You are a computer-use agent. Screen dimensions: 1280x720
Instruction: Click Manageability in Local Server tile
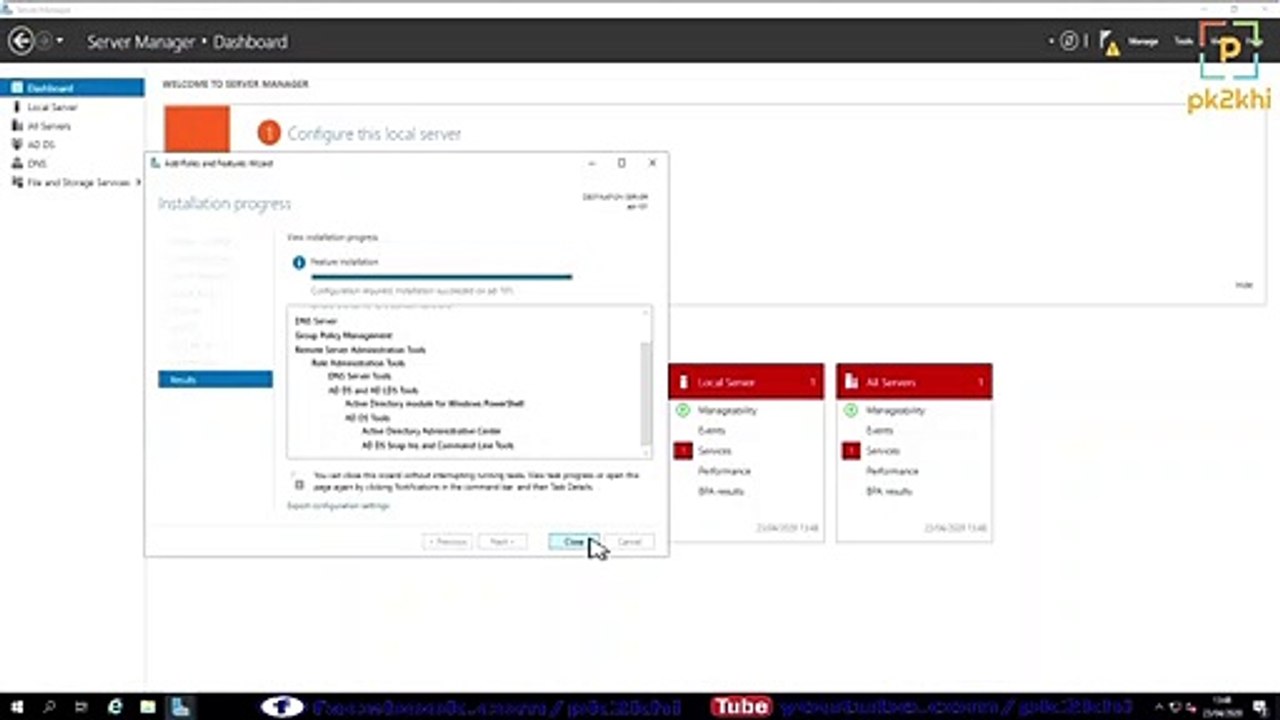(727, 411)
